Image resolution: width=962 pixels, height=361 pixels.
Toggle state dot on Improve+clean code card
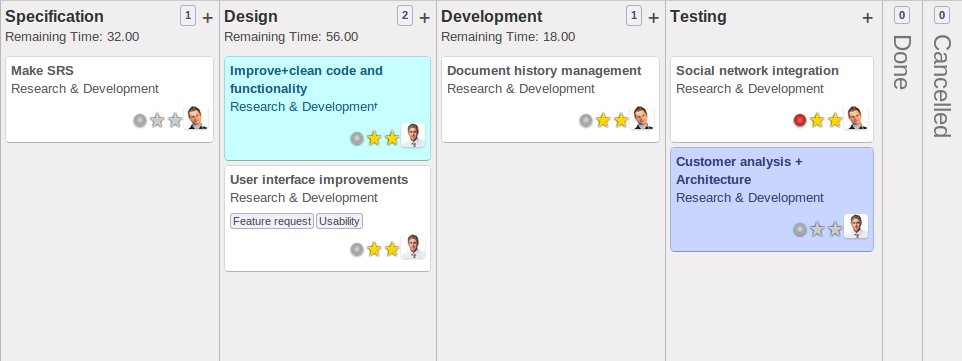(357, 139)
